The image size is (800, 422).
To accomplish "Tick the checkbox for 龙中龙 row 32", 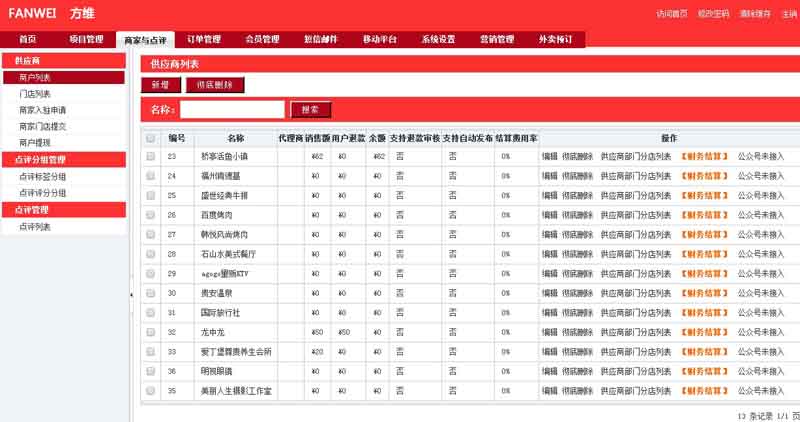I will [x=151, y=332].
